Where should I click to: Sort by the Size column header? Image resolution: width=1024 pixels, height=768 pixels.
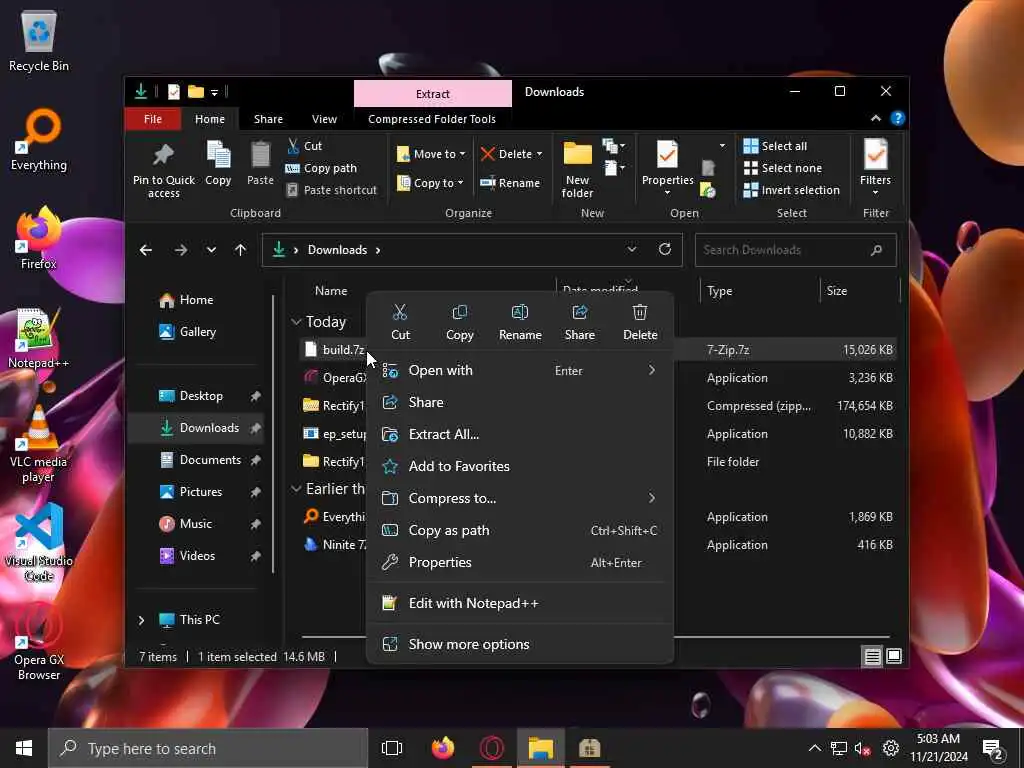[x=859, y=291]
